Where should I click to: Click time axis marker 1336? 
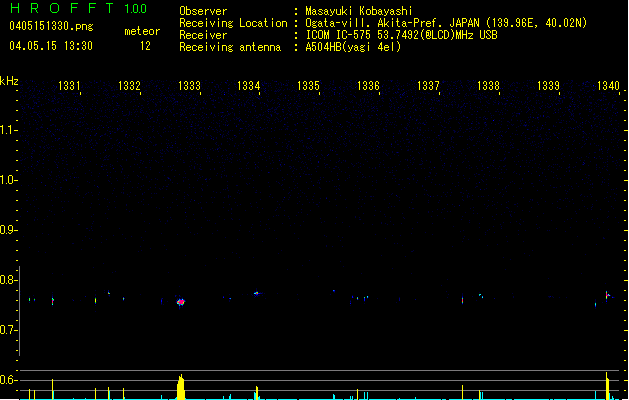tap(368, 86)
